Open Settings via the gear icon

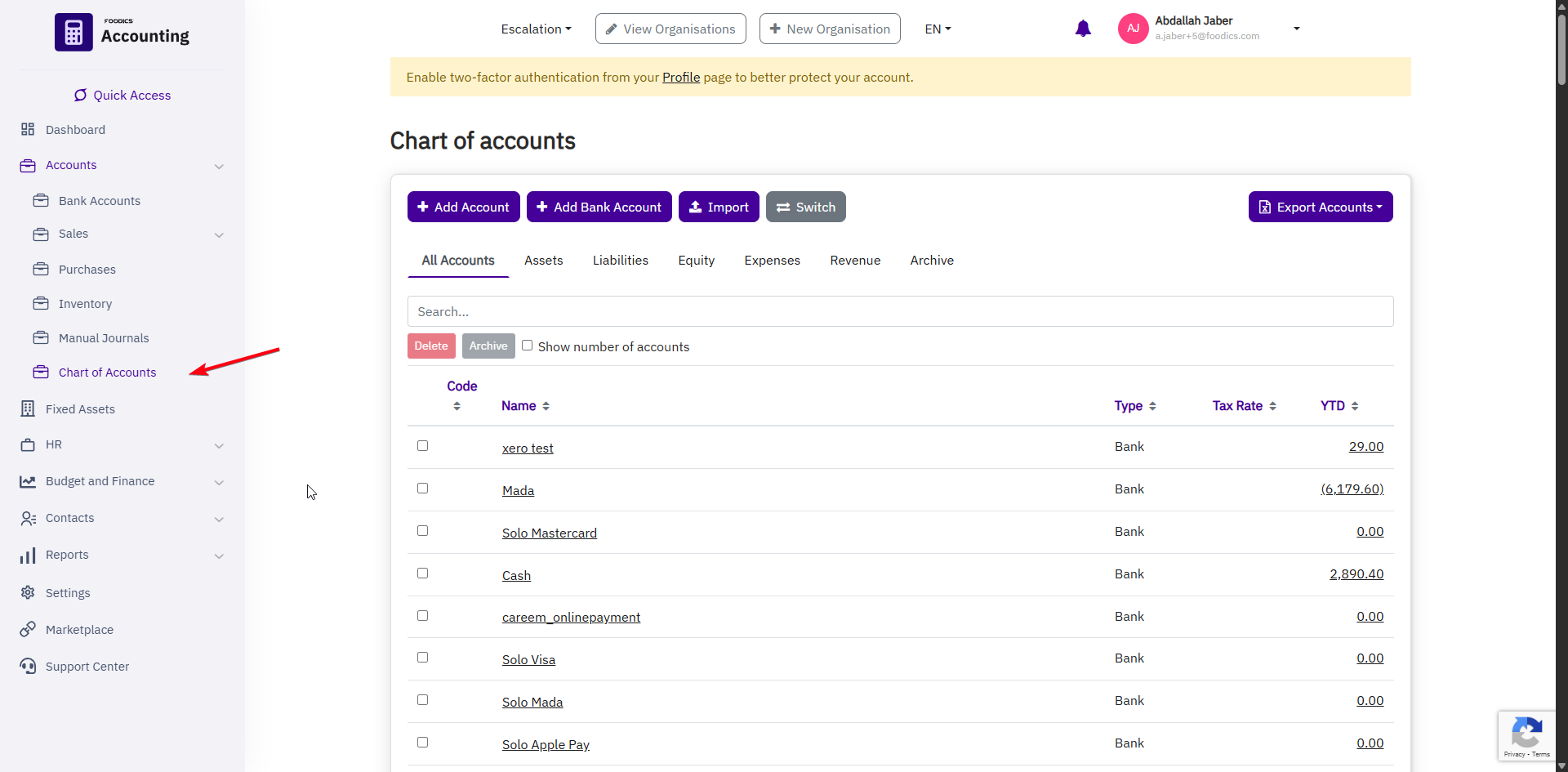[x=28, y=592]
